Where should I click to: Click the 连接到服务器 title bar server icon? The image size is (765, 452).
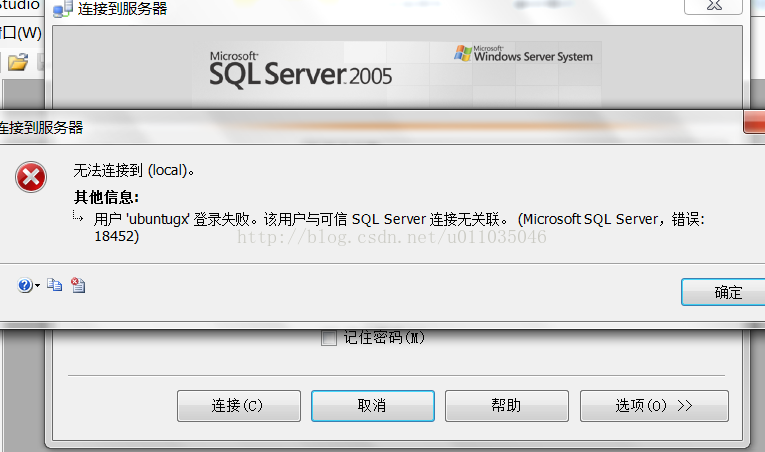pos(62,9)
